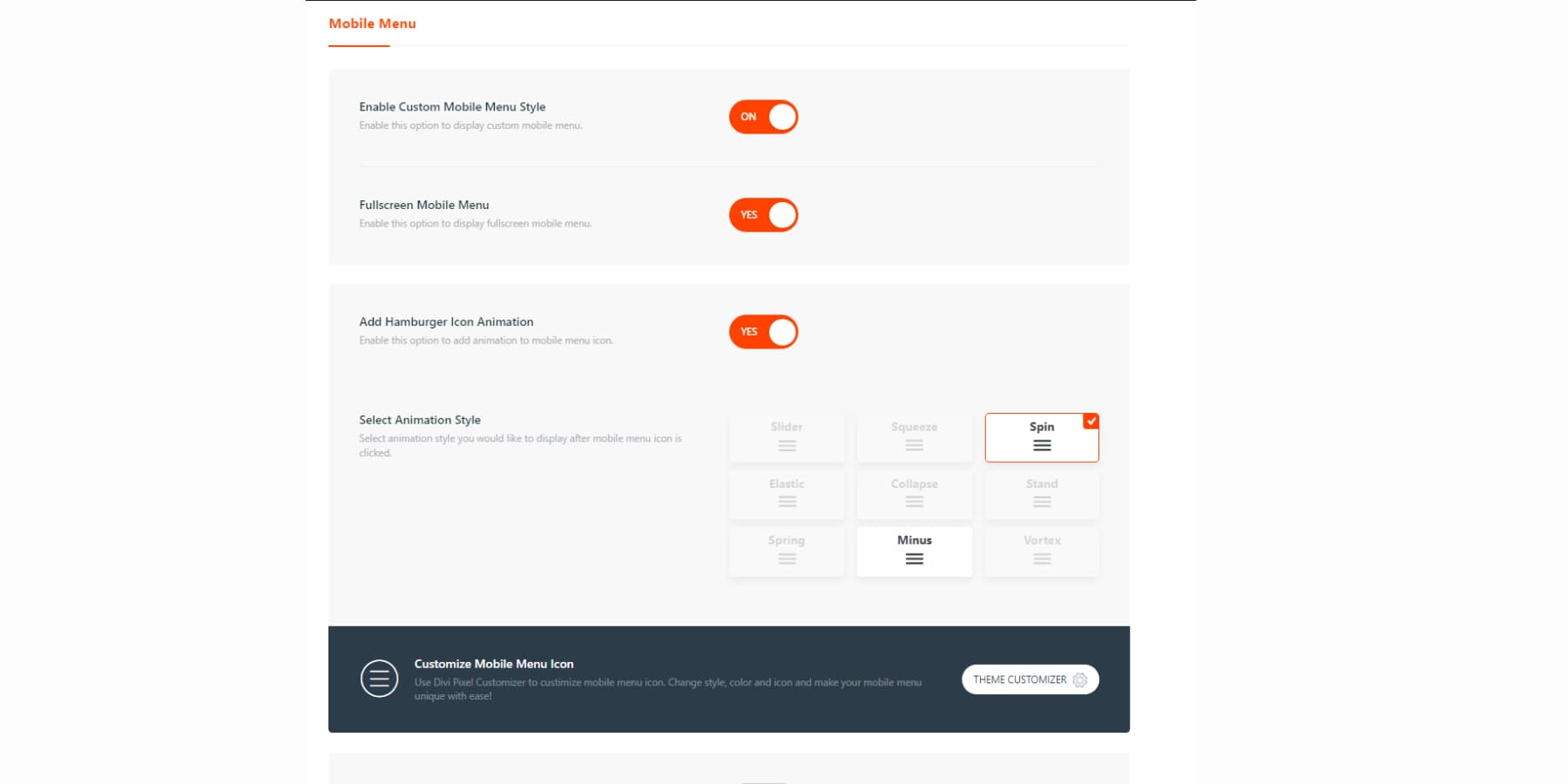Disable Custom Mobile Menu Style
This screenshot has width=1568, height=784.
pos(763,116)
